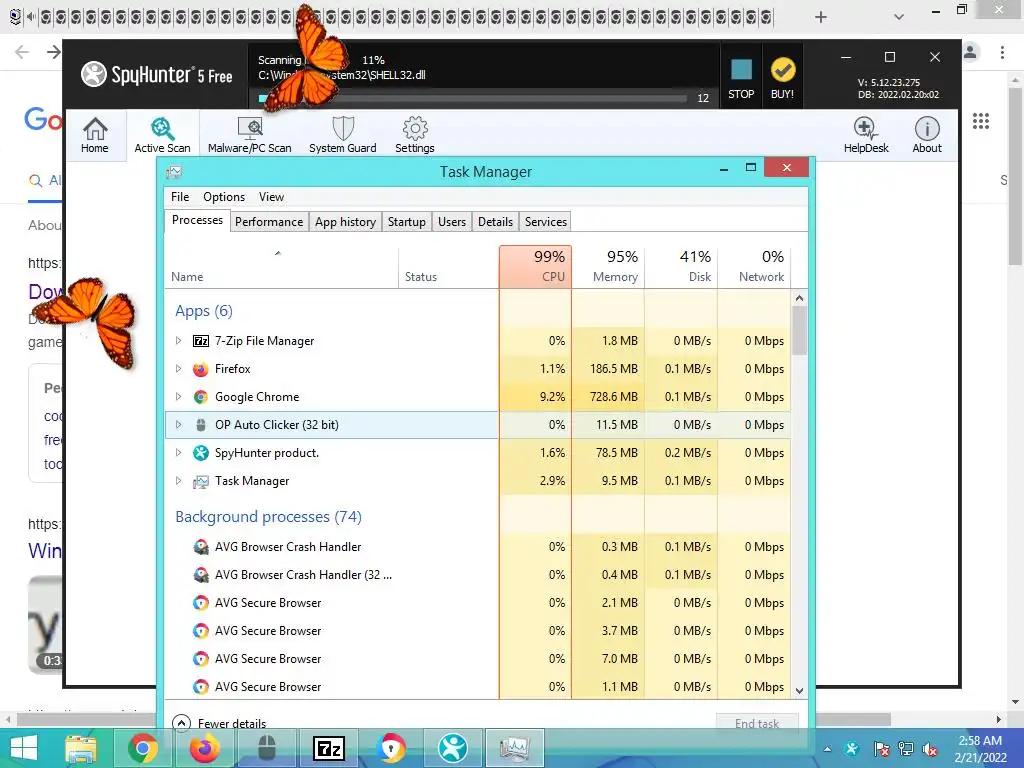Select AVG Browser Crash Handler (32 ... row
1024x768 pixels.
(x=477, y=575)
